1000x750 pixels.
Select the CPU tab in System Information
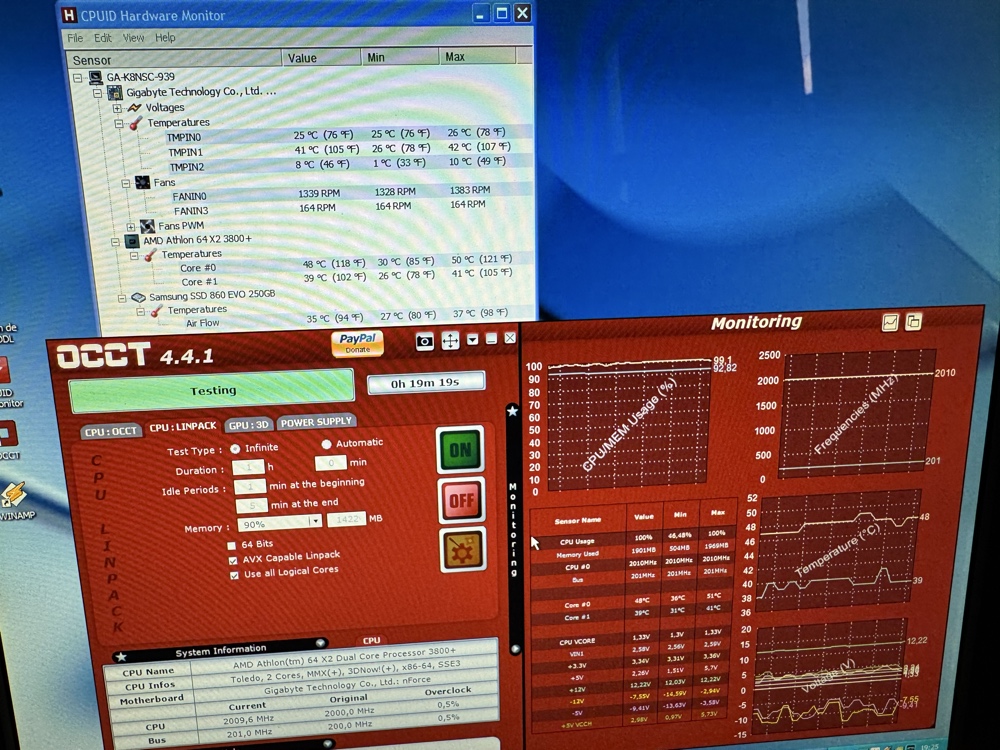tap(372, 640)
